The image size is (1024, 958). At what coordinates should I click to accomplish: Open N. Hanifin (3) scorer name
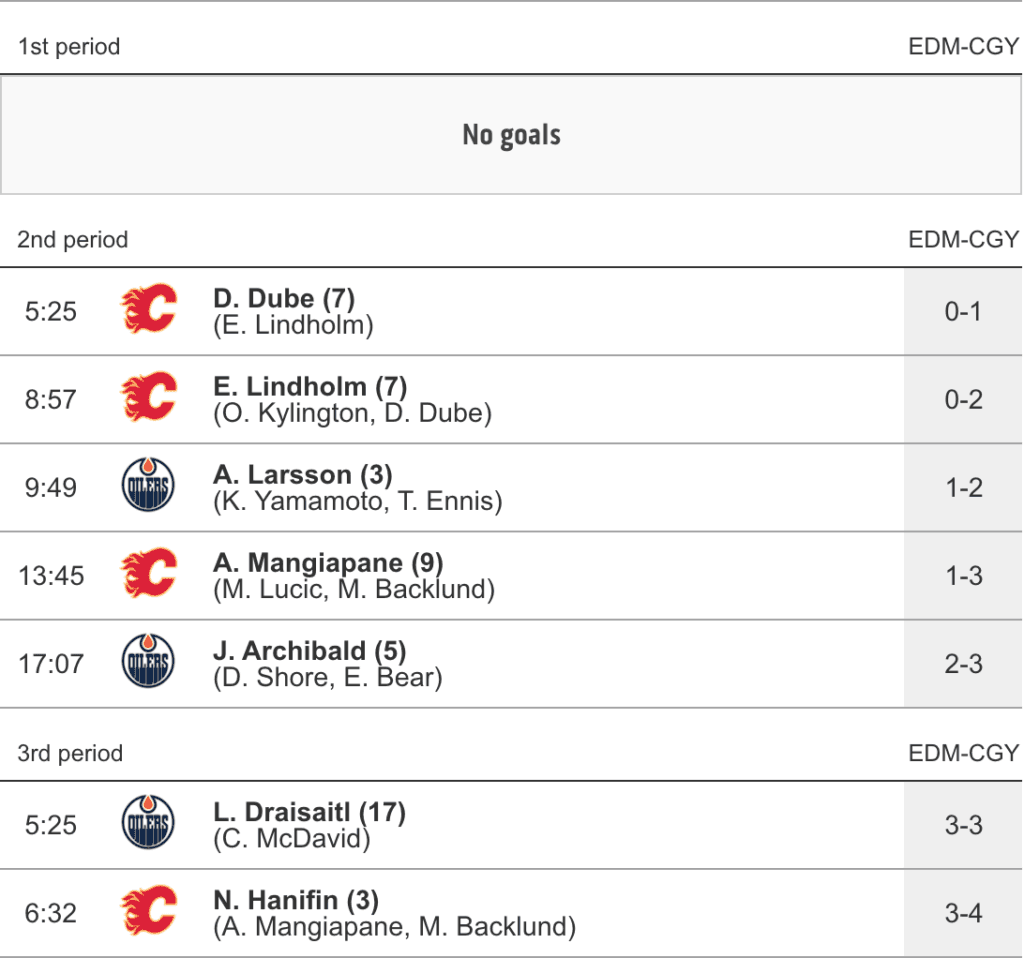point(296,900)
